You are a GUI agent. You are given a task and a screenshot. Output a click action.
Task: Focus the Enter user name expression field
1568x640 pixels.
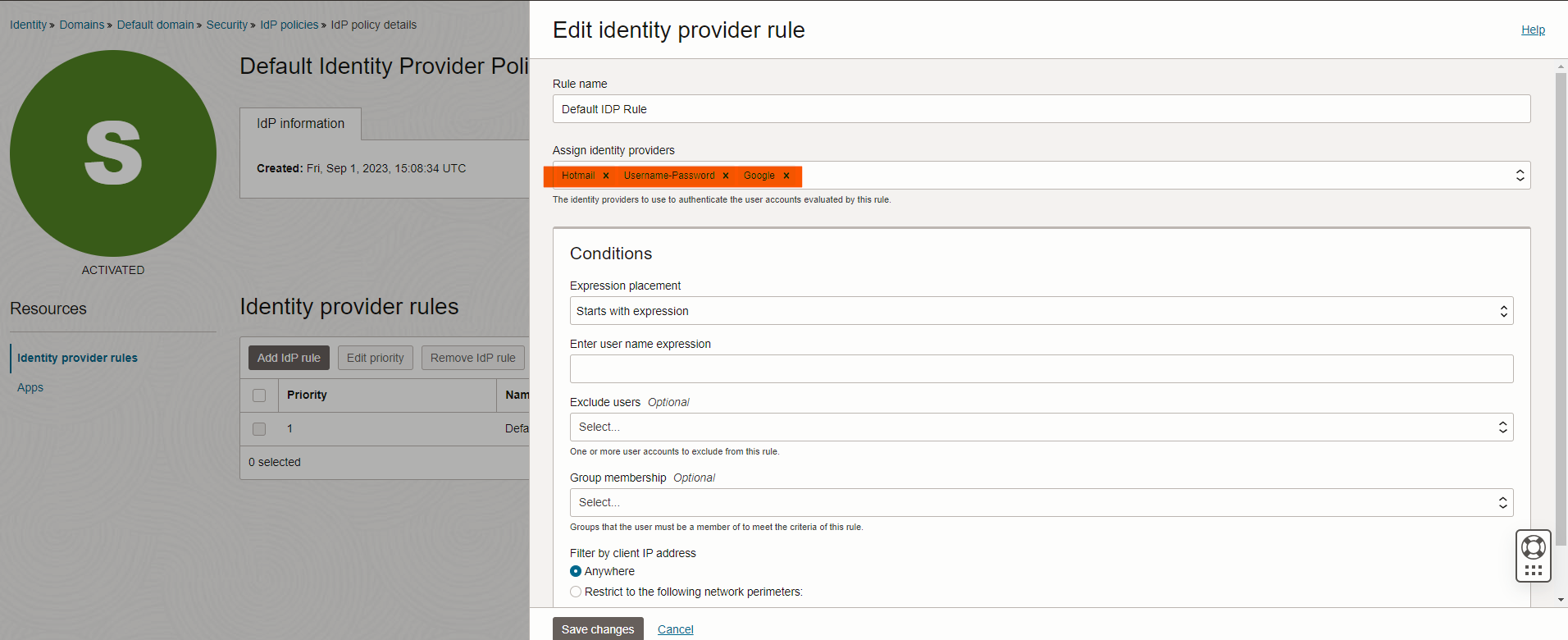[1041, 369]
